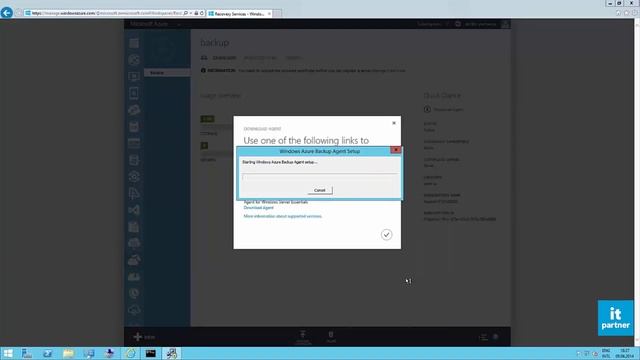The height and width of the screenshot is (360, 640).
Task: Open Web Sites icon in Azure sidebar
Action: [x=134, y=60]
